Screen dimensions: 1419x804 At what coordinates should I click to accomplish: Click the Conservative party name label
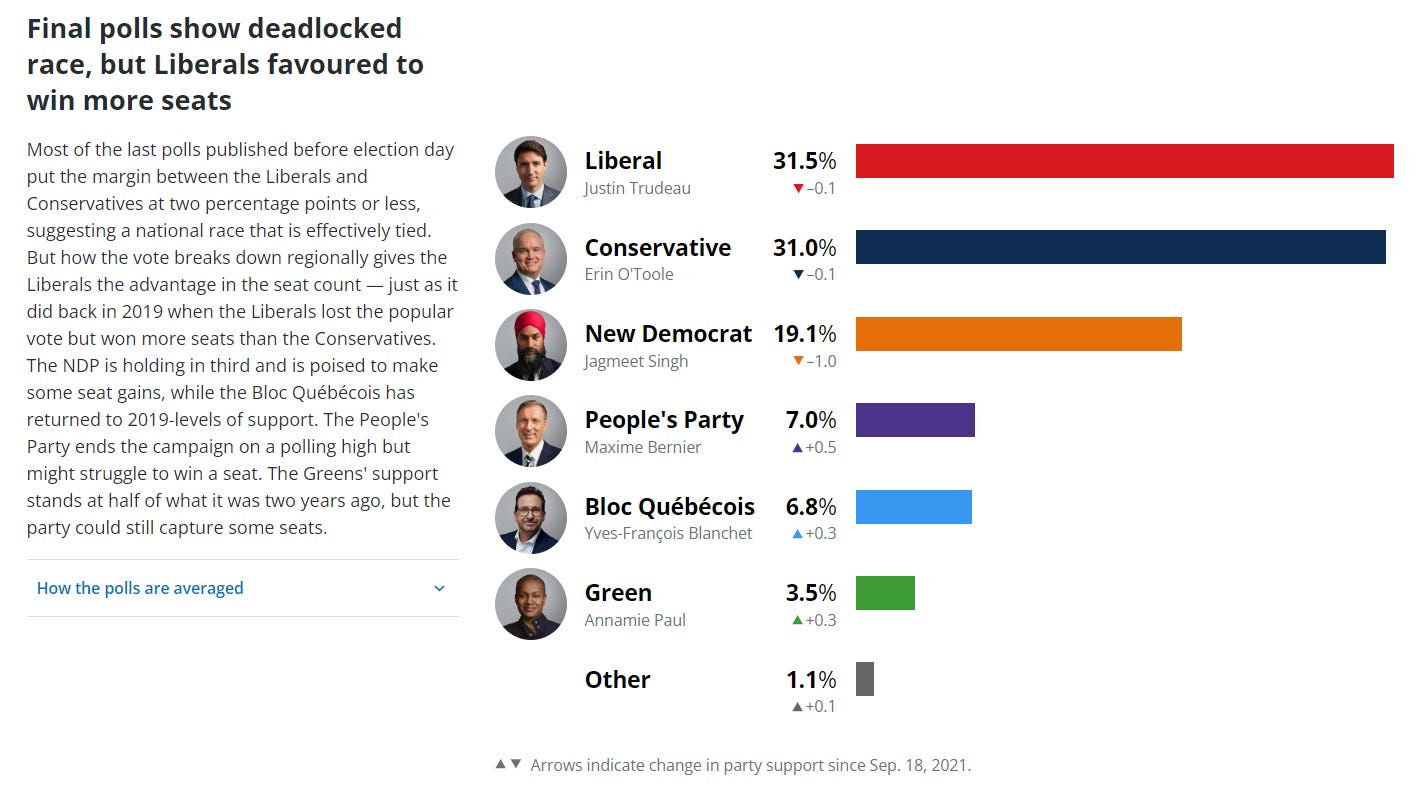tap(658, 247)
